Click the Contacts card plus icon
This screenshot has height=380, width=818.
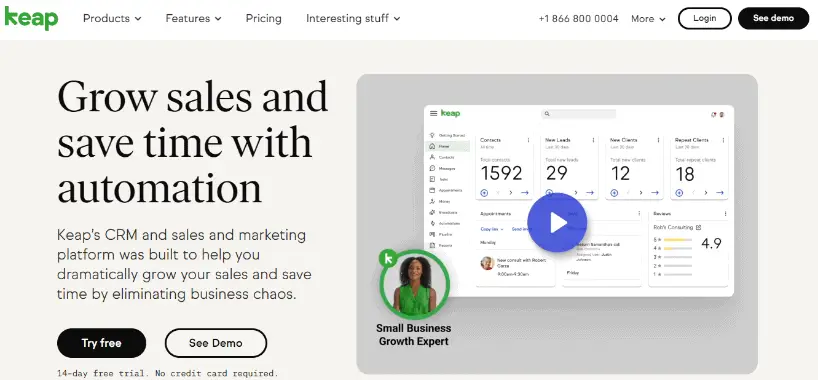[484, 193]
